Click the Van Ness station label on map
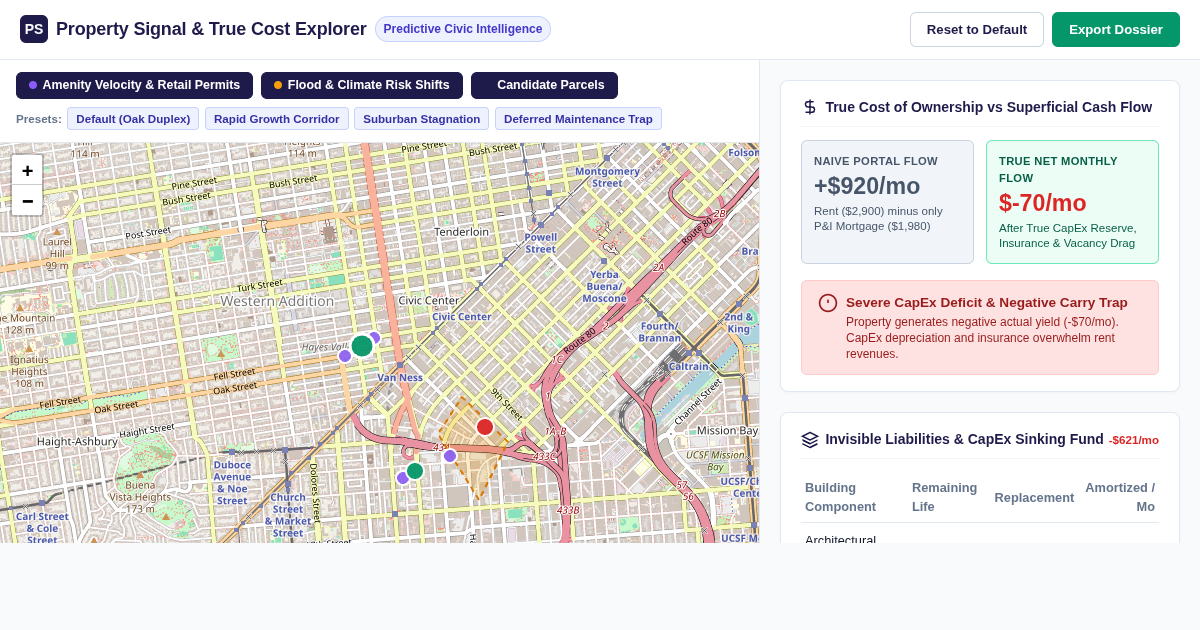Viewport: 1200px width, 630px height. tap(400, 377)
